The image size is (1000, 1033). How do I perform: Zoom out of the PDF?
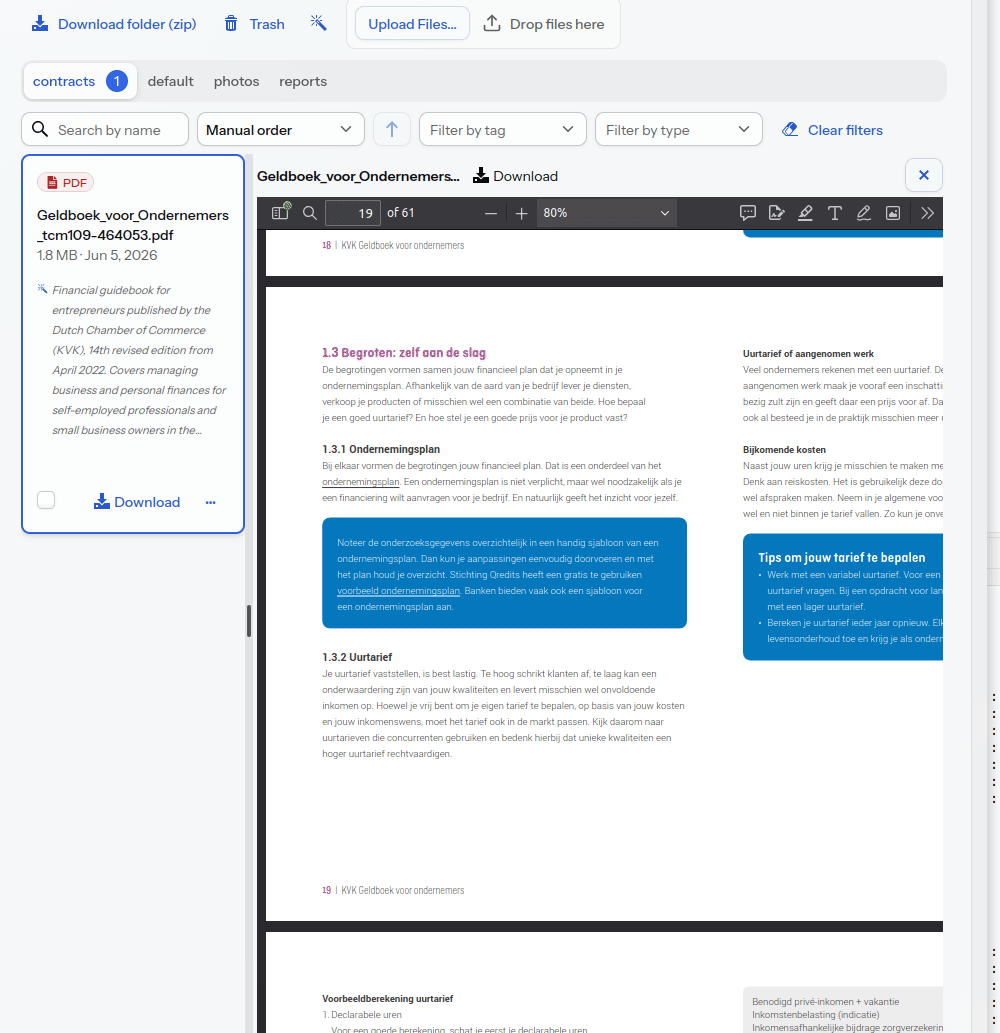tap(491, 213)
